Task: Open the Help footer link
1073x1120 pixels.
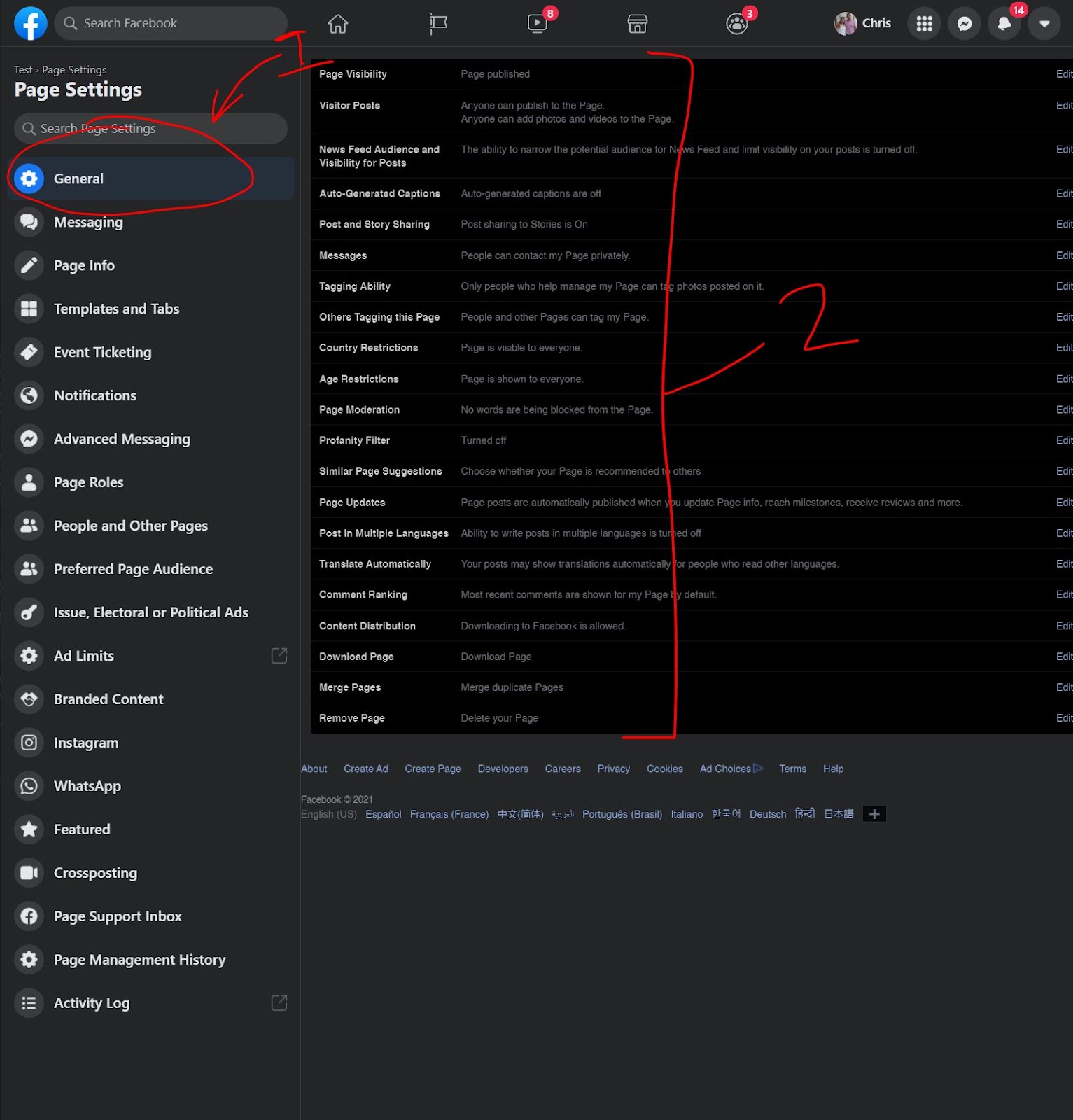Action: click(x=834, y=769)
